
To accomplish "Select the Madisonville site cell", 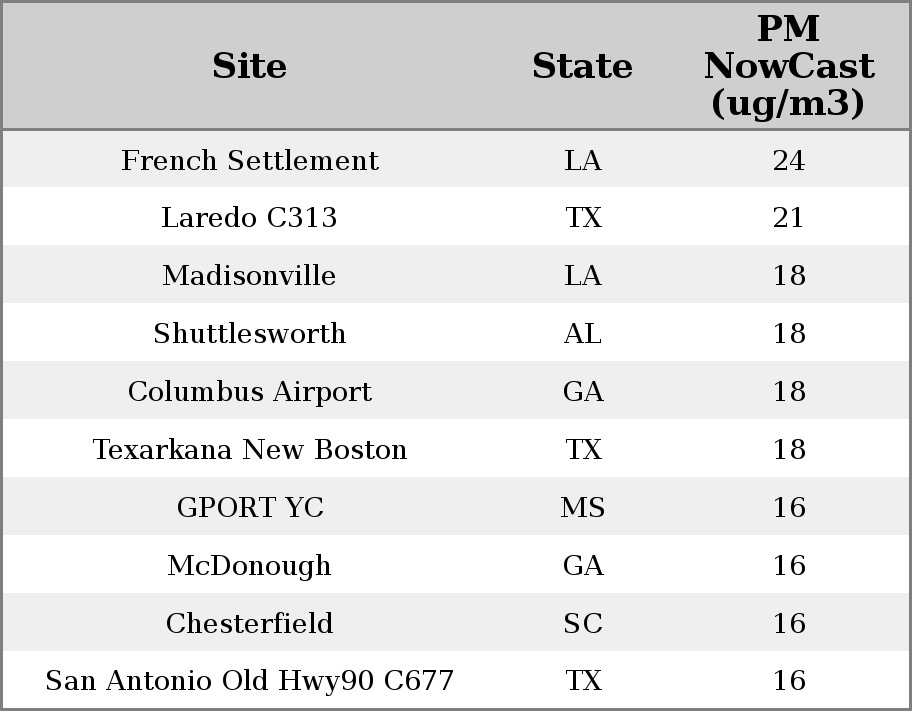I will pyautogui.click(x=250, y=275).
